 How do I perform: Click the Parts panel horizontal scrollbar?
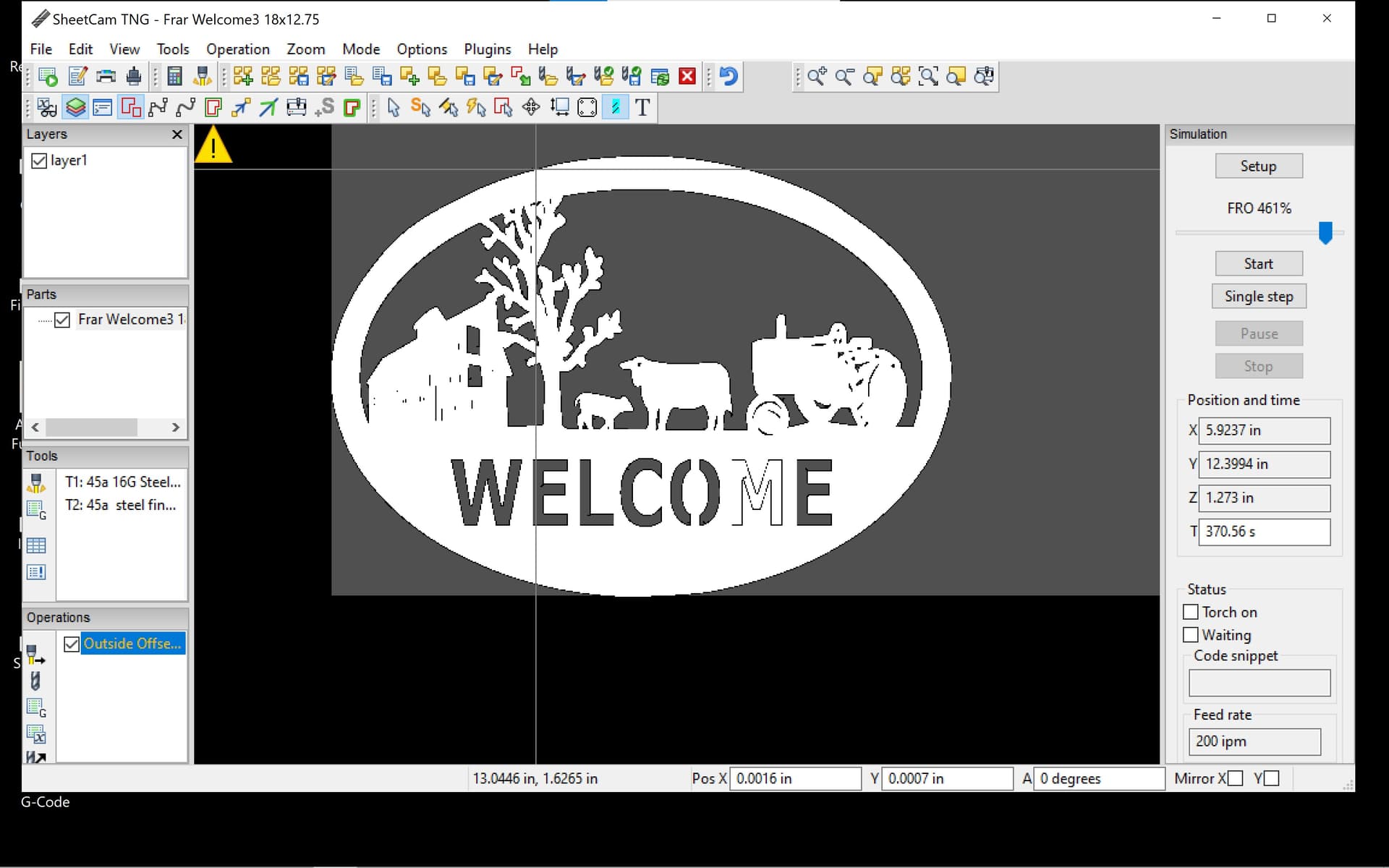point(91,427)
